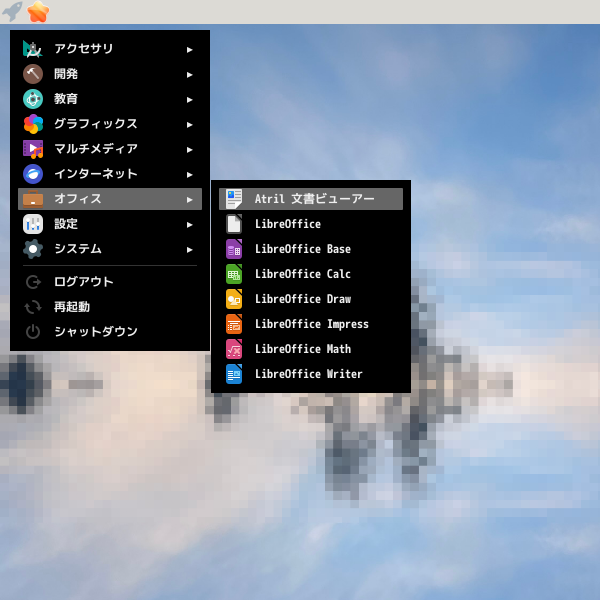Image resolution: width=600 pixels, height=600 pixels.
Task: Click the システム gear icon
Action: click(x=33, y=249)
